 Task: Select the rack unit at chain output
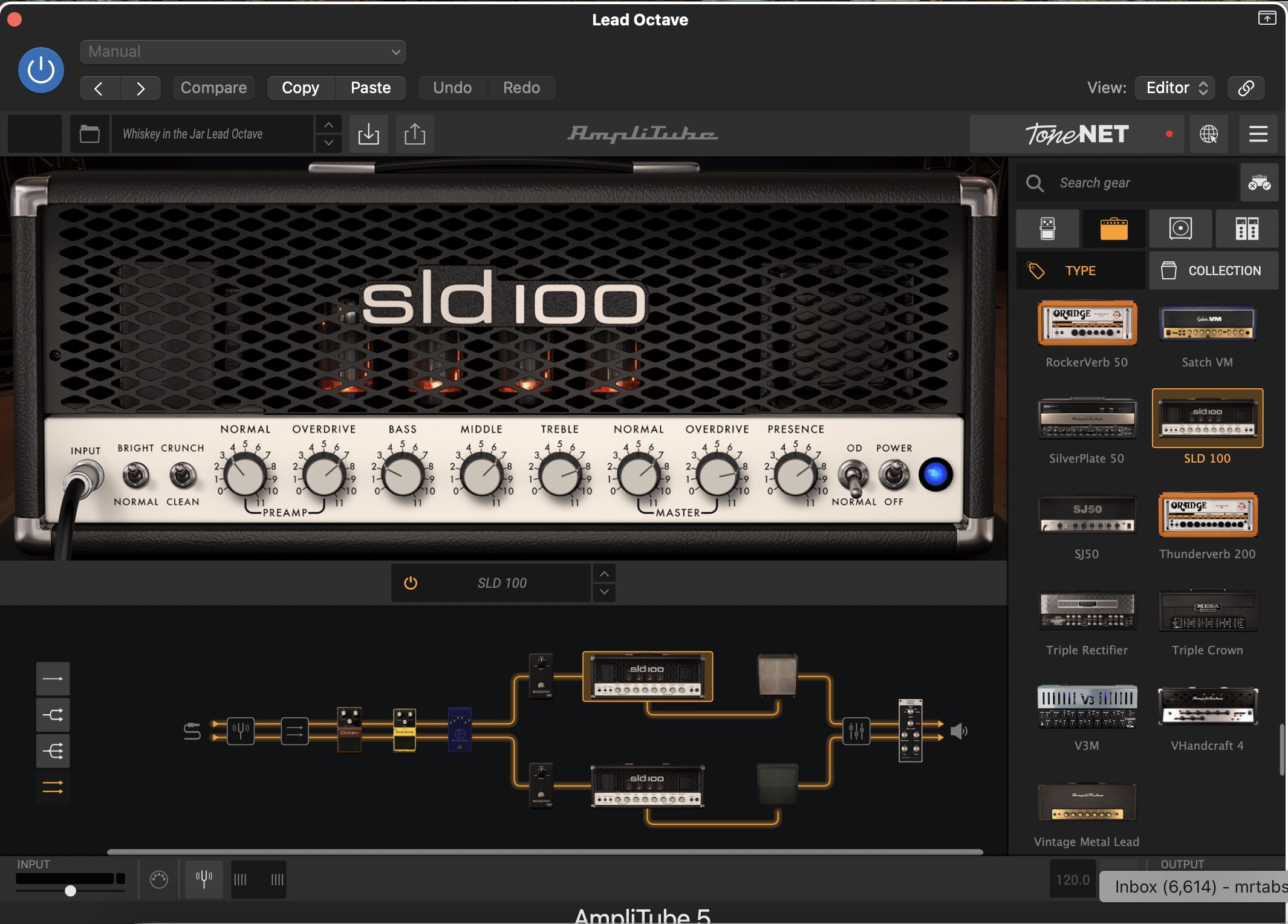tap(911, 730)
